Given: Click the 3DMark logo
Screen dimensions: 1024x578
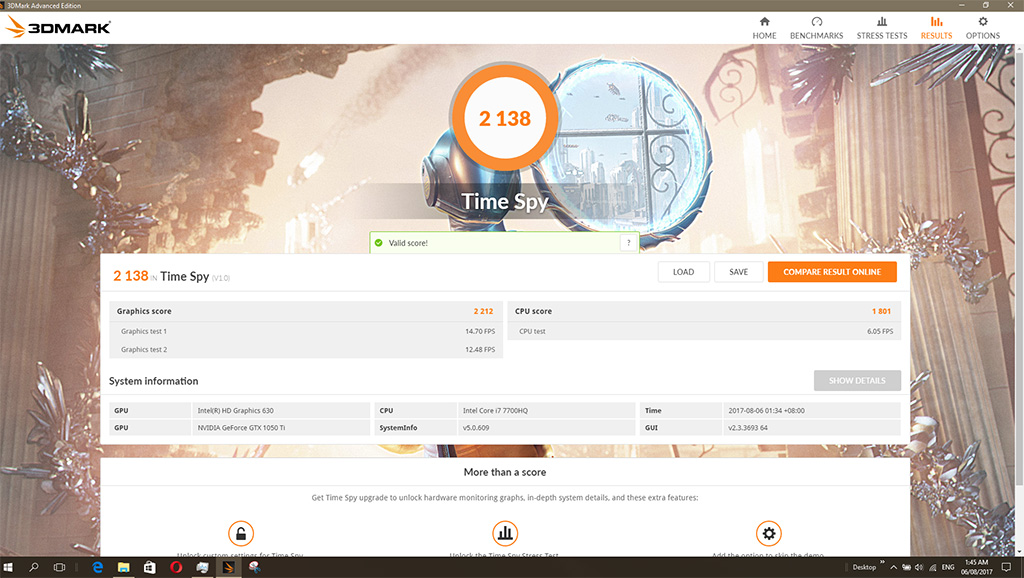Looking at the screenshot, I should click(x=59, y=27).
